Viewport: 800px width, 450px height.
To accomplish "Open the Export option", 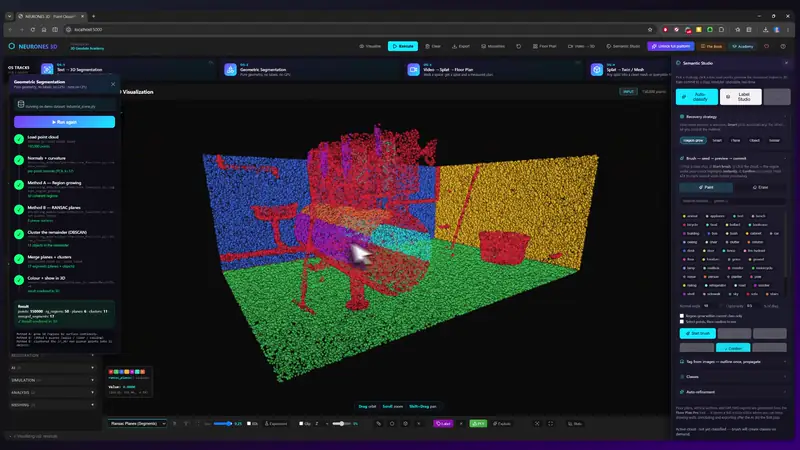I will coord(461,46).
